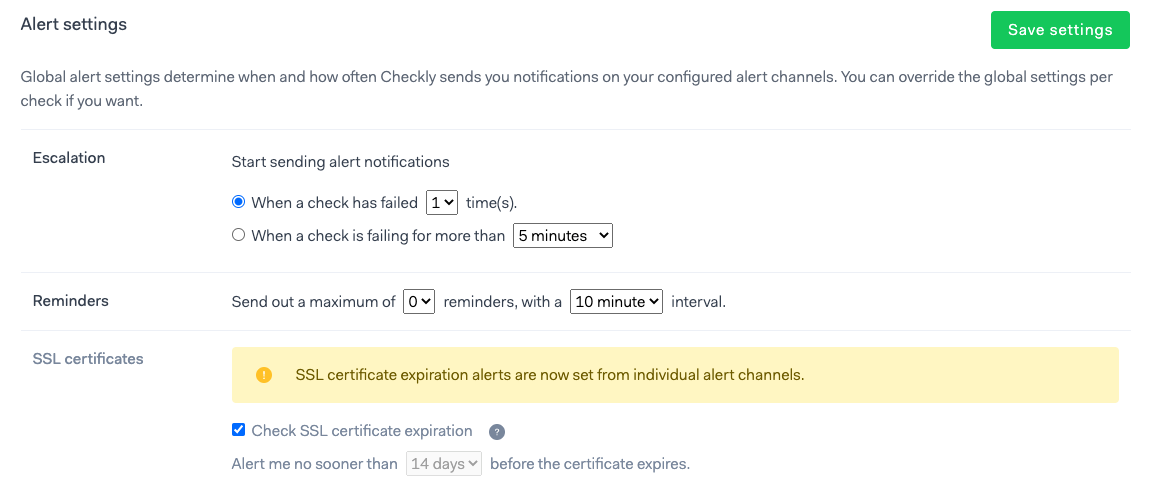Open the maximum reminders count dropdown
Image resolution: width=1152 pixels, height=501 pixels.
coord(418,301)
